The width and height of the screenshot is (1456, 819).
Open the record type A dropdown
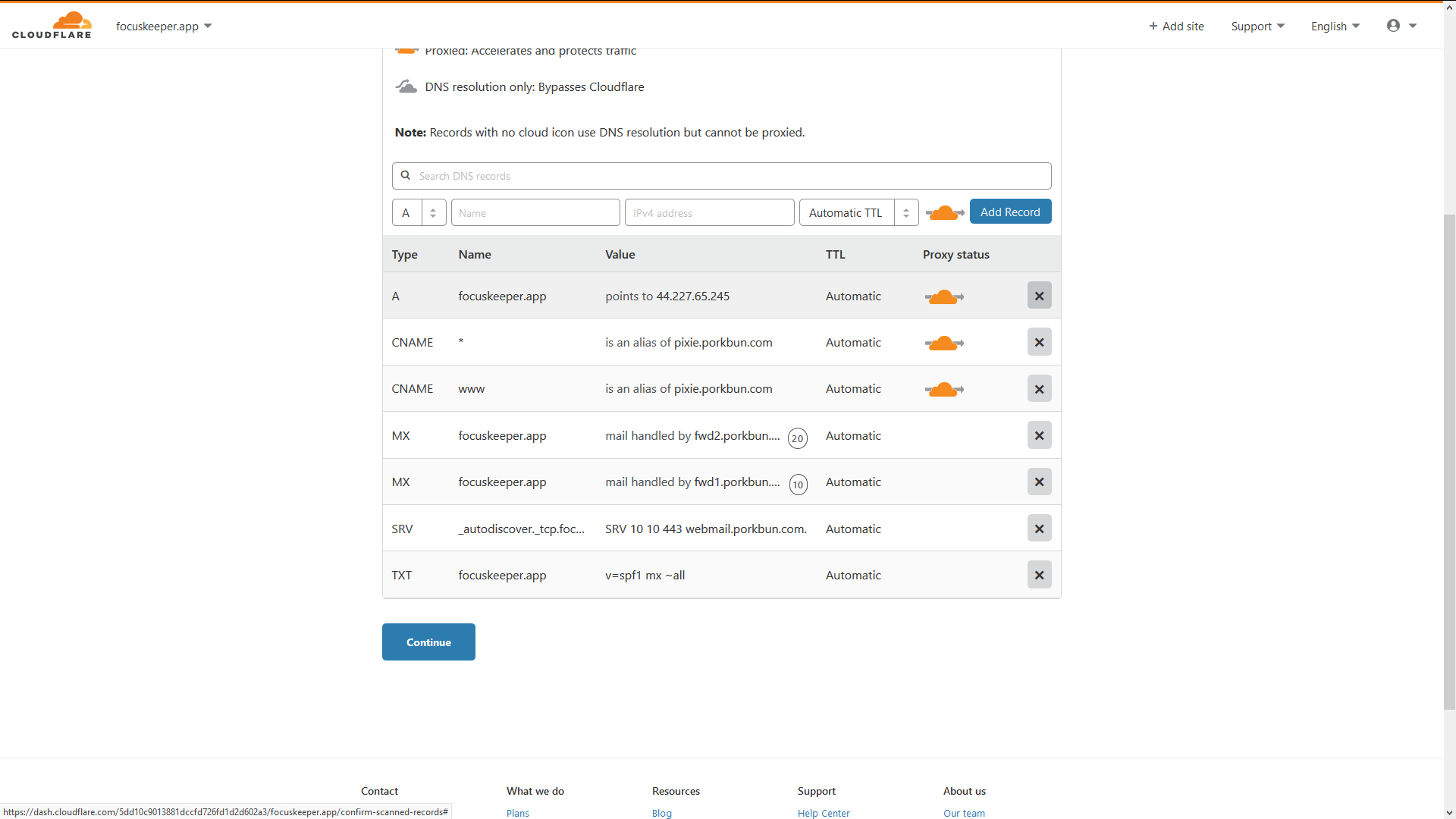[x=419, y=213]
